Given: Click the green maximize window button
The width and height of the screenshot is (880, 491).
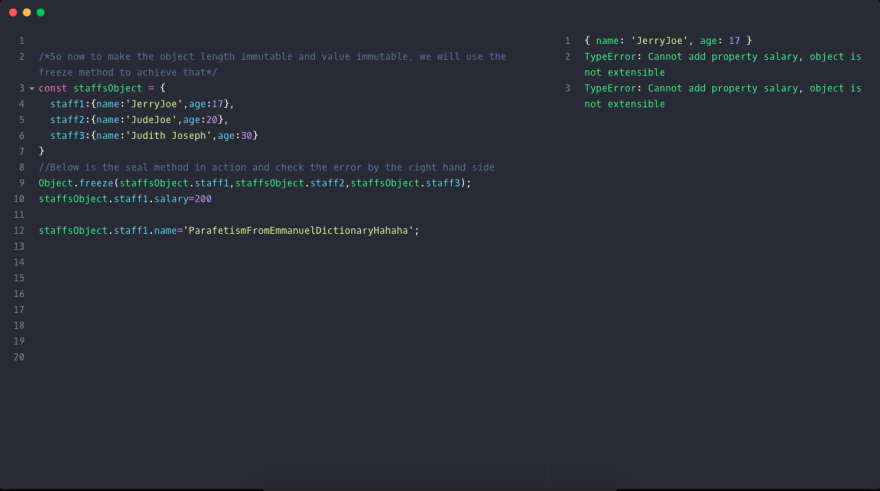Looking at the screenshot, I should [40, 12].
